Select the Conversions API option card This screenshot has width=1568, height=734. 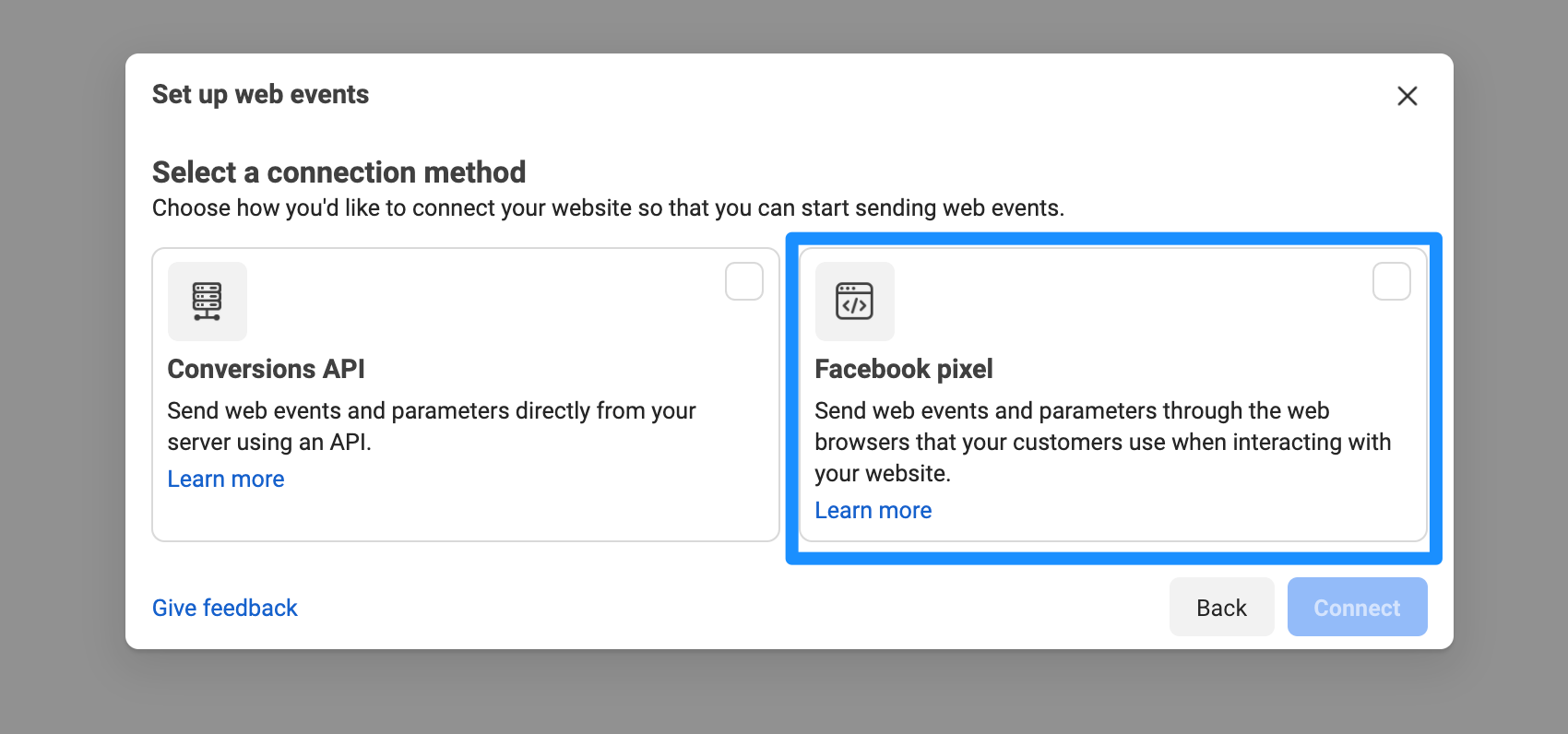(466, 395)
